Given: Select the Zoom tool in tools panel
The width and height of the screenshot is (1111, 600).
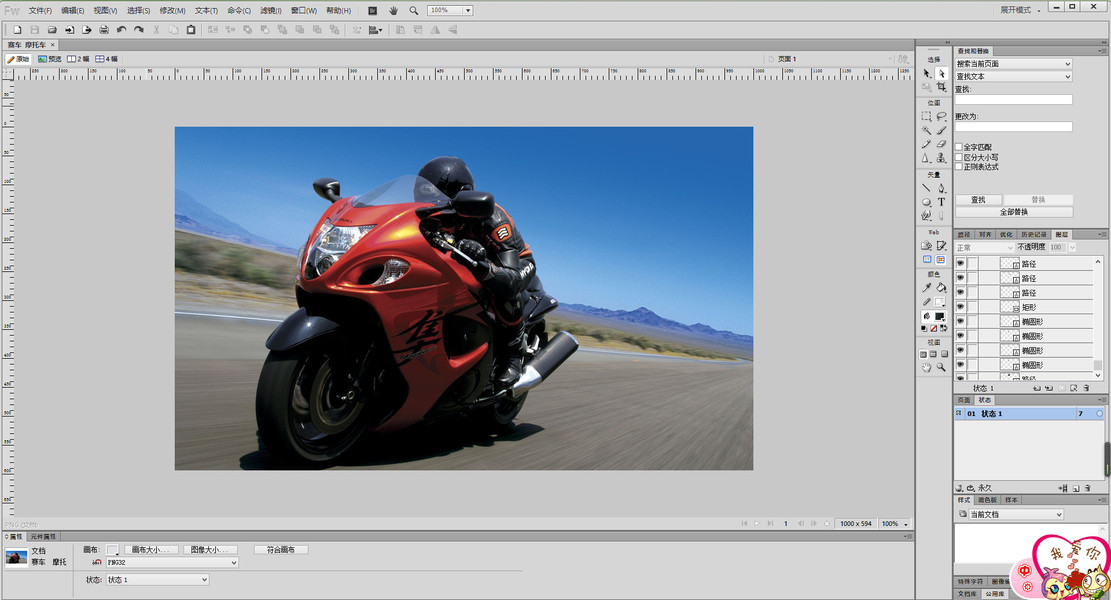Looking at the screenshot, I should (x=941, y=368).
